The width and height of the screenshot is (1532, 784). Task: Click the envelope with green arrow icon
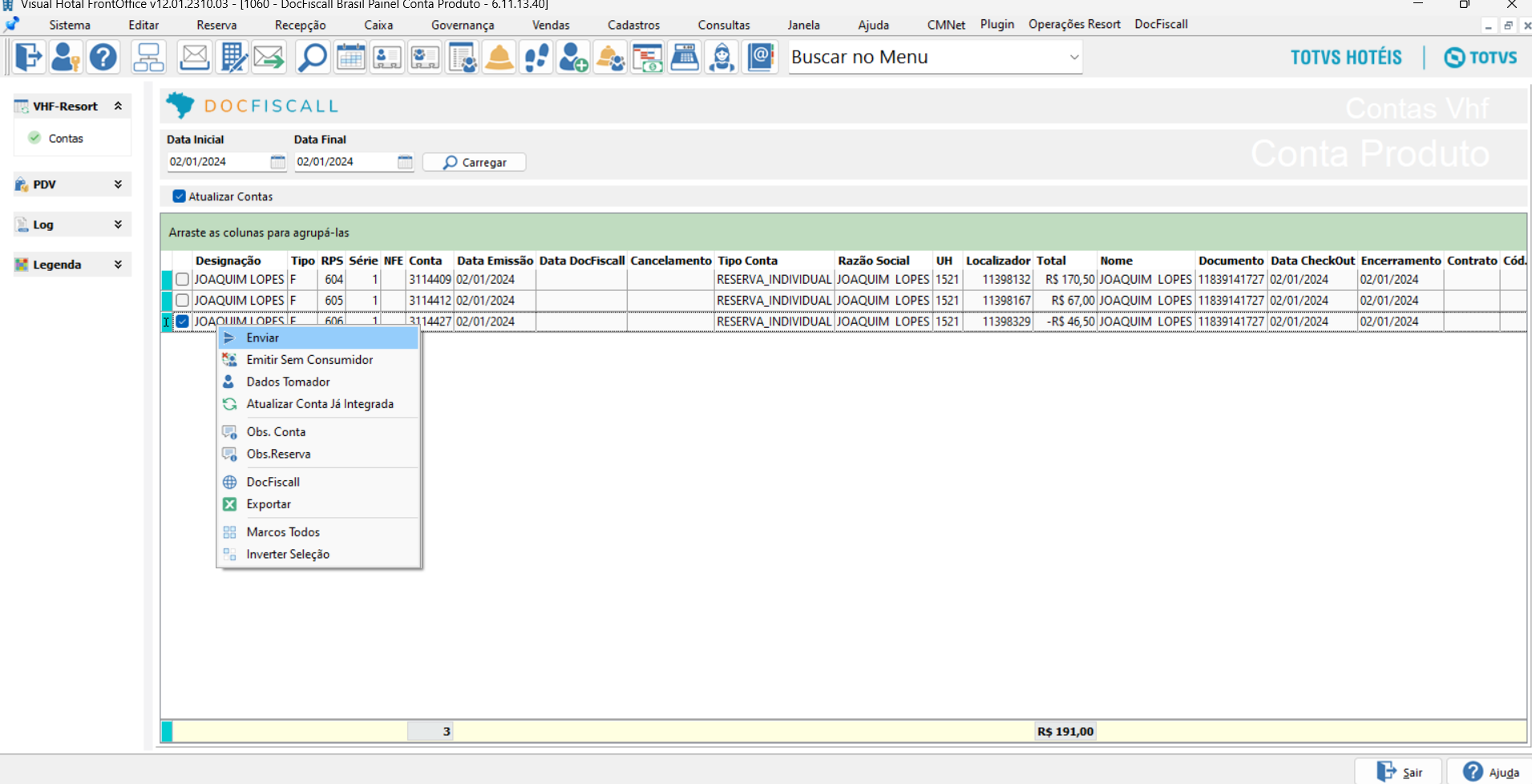(269, 58)
